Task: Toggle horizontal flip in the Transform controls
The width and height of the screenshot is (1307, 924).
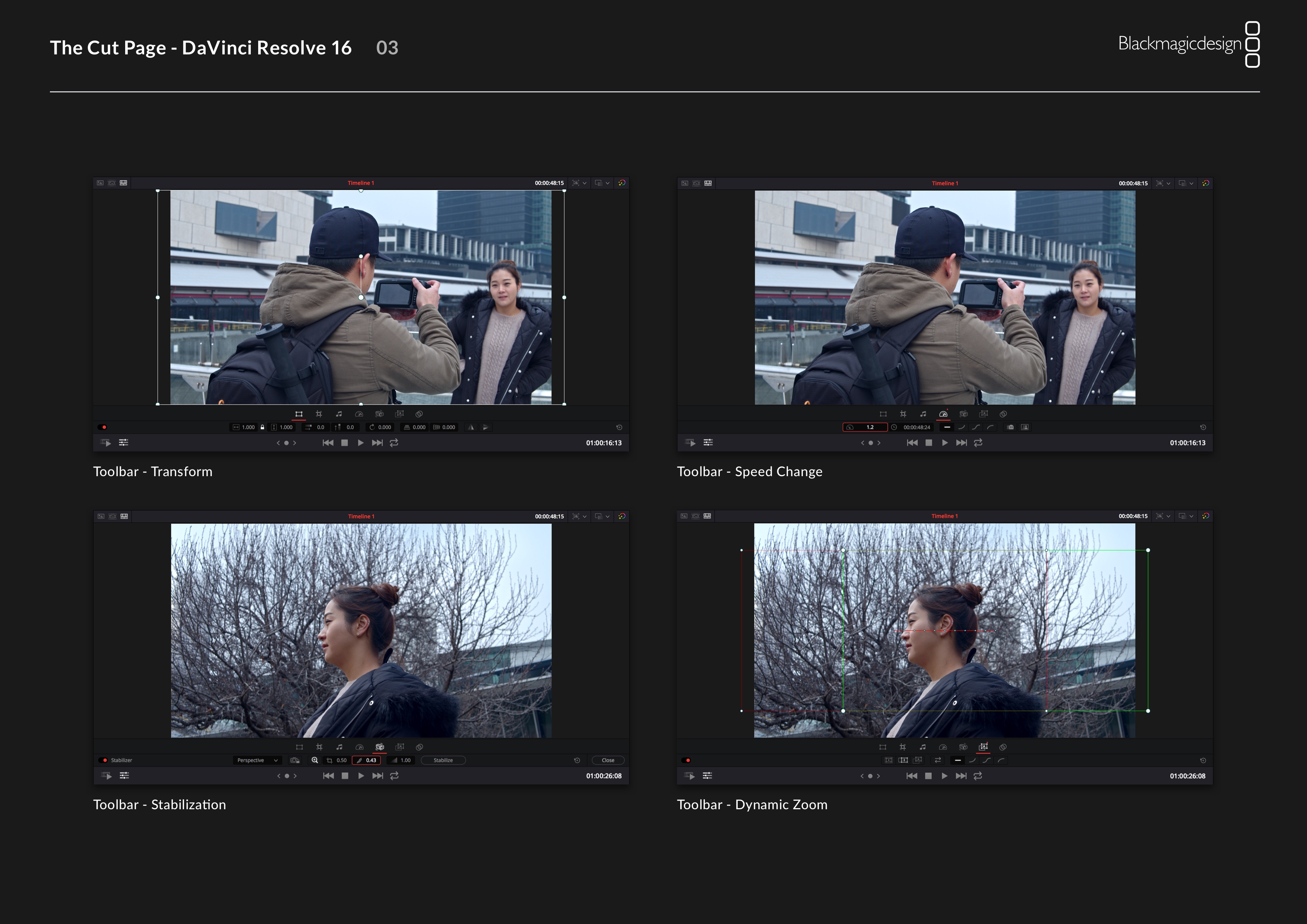Action: tap(471, 428)
